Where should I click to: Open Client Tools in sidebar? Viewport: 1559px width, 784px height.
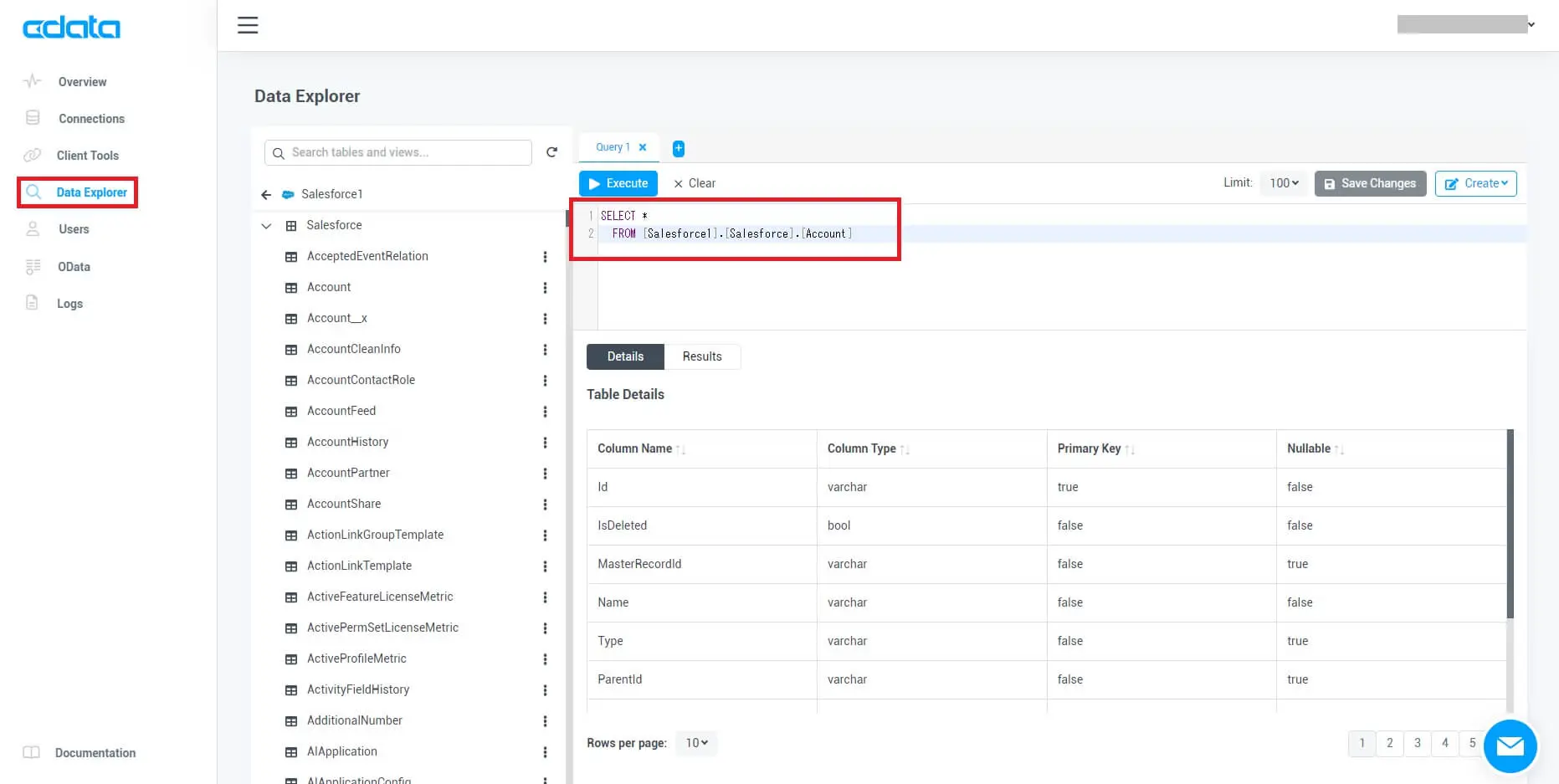[87, 156]
